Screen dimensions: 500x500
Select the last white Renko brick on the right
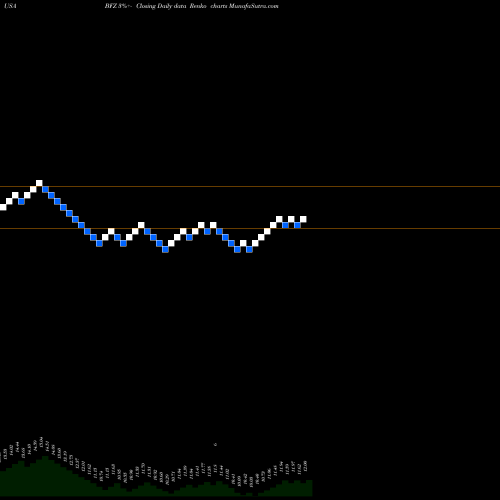tap(303, 219)
